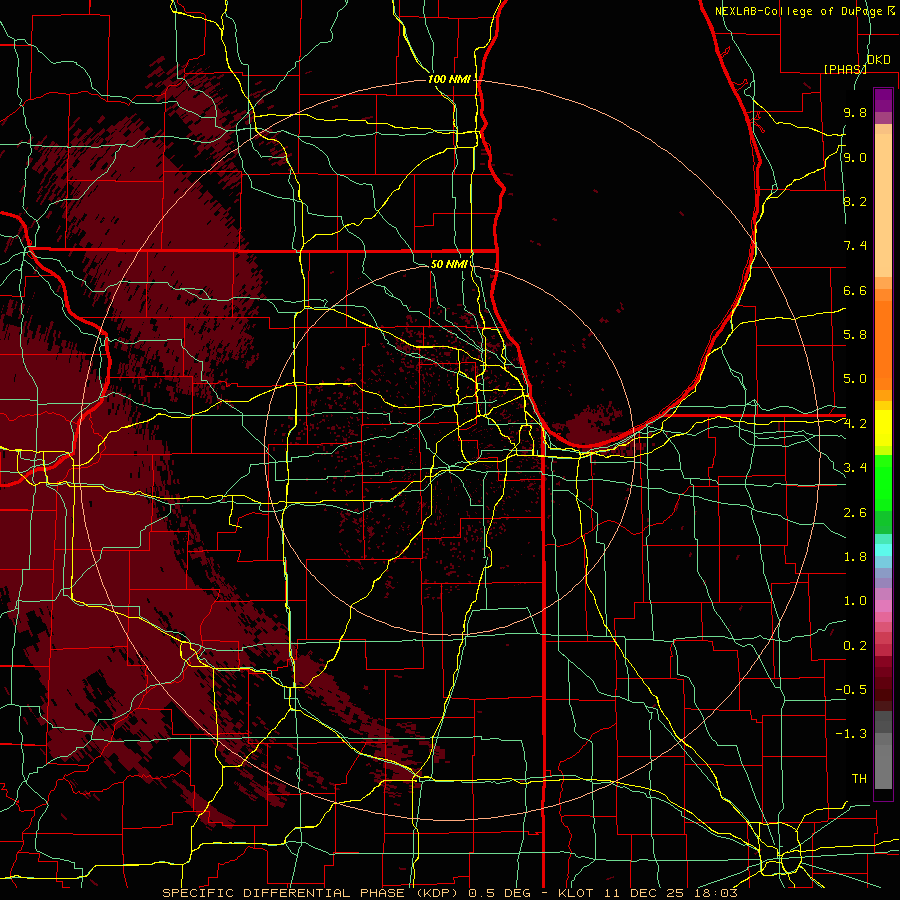900x900 pixels.
Task: Click the -1.3 value on the color scale
Action: [851, 734]
